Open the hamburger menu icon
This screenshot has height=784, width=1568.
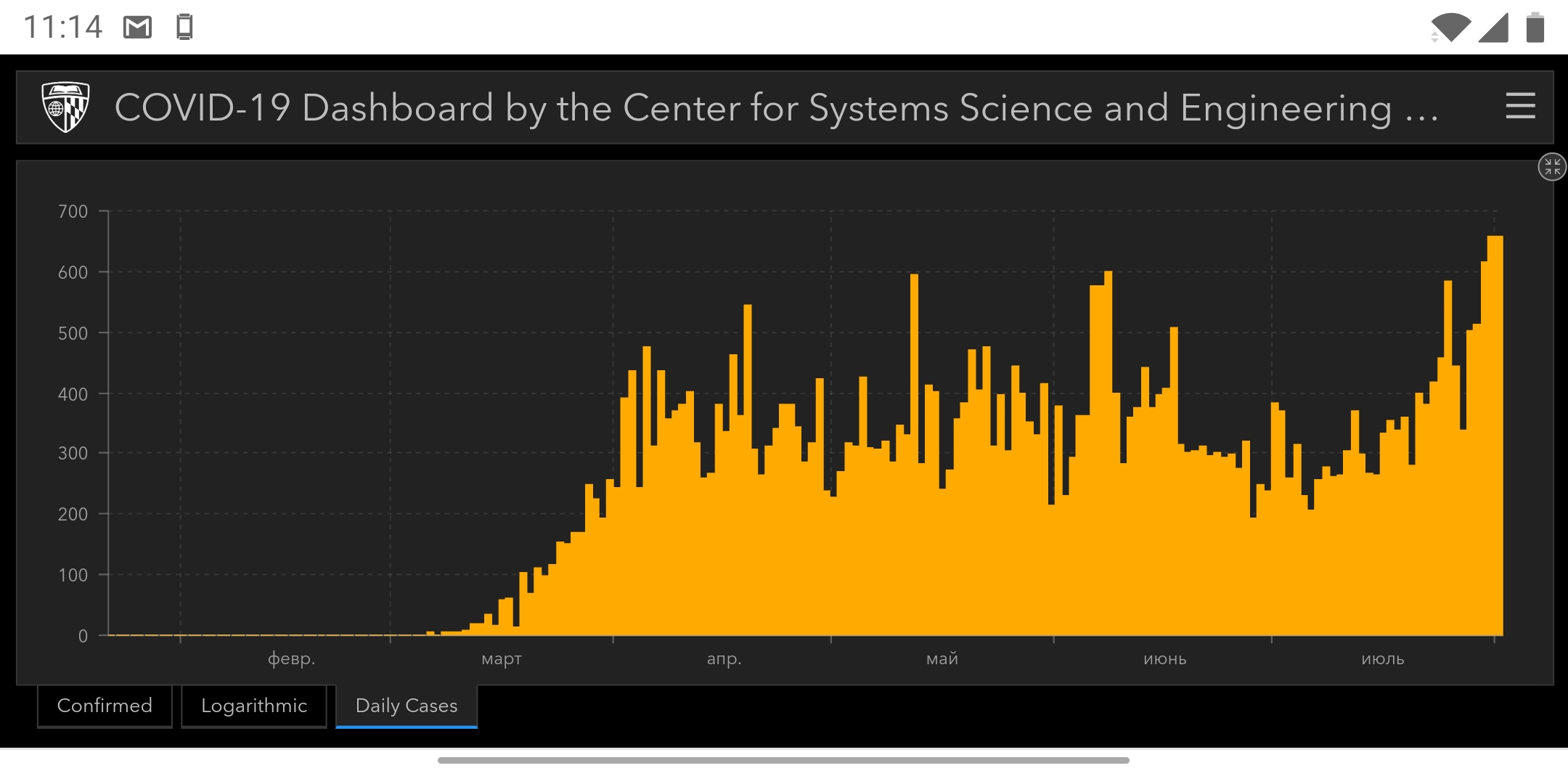(x=1520, y=107)
